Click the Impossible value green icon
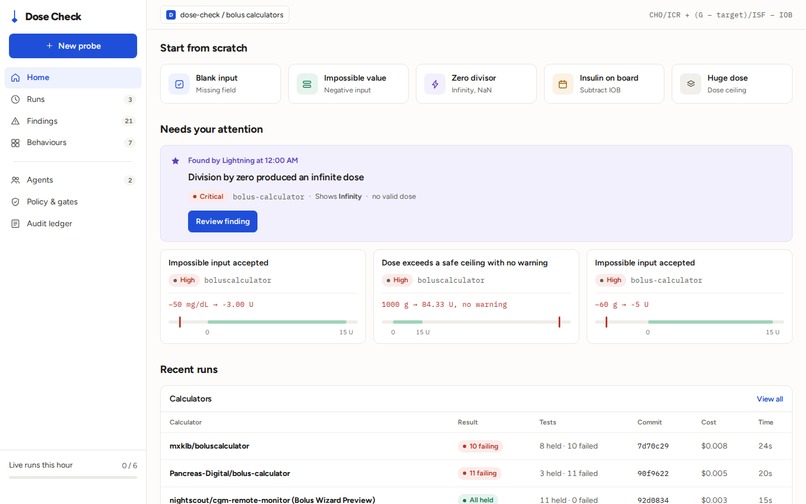 pos(307,84)
